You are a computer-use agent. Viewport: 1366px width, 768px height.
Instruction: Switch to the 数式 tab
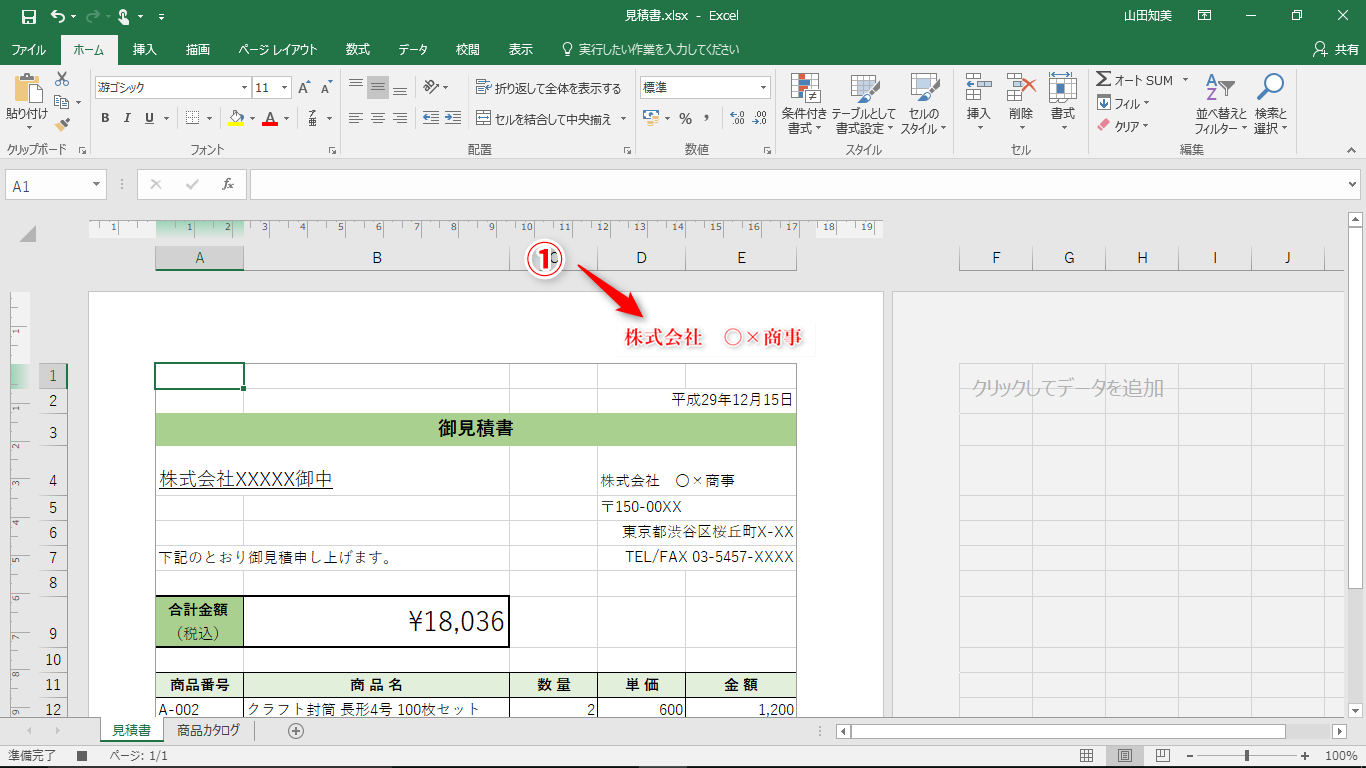pyautogui.click(x=357, y=49)
